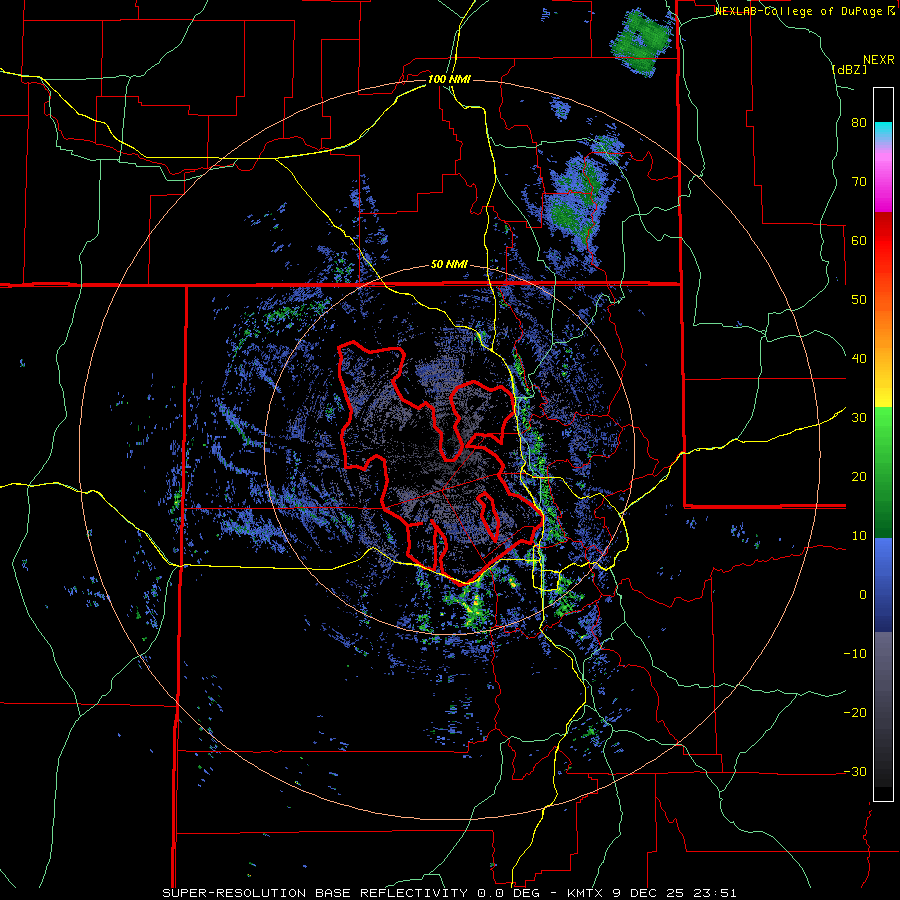The image size is (900, 900).
Task: Click the 0 value on the dBZ scale
Action: pyautogui.click(x=863, y=595)
